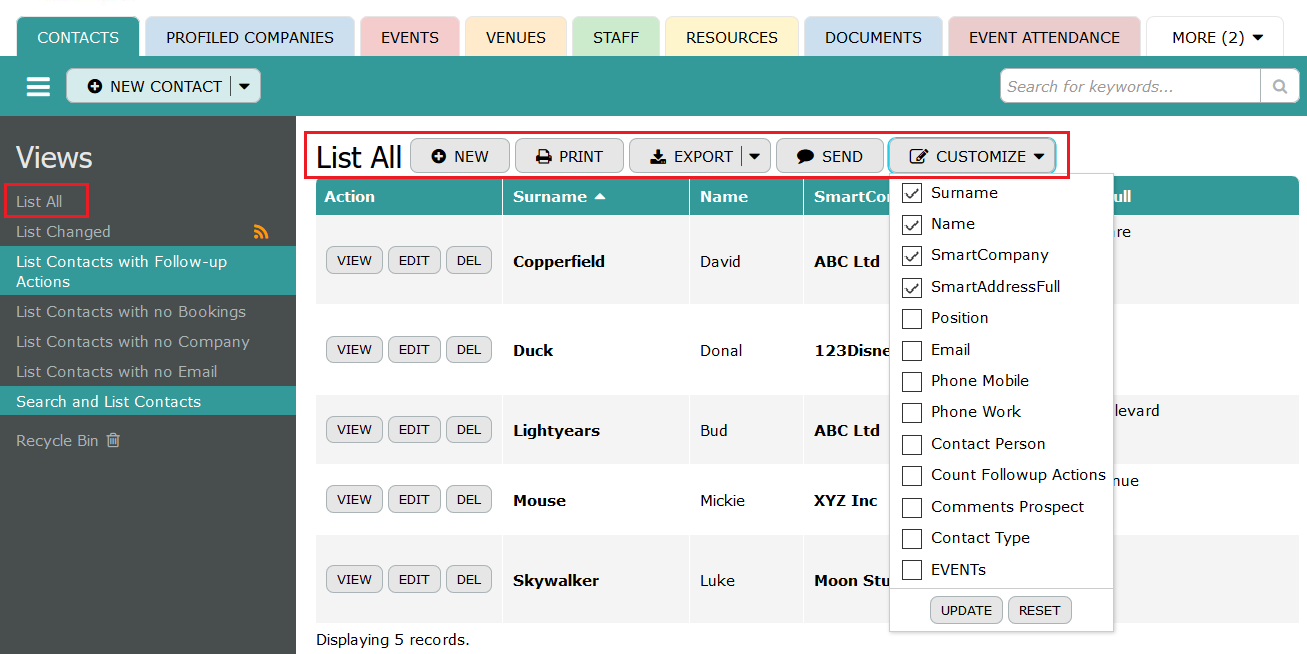The width and height of the screenshot is (1307, 654).
Task: Click the NEW button beside List All
Action: 460,157
